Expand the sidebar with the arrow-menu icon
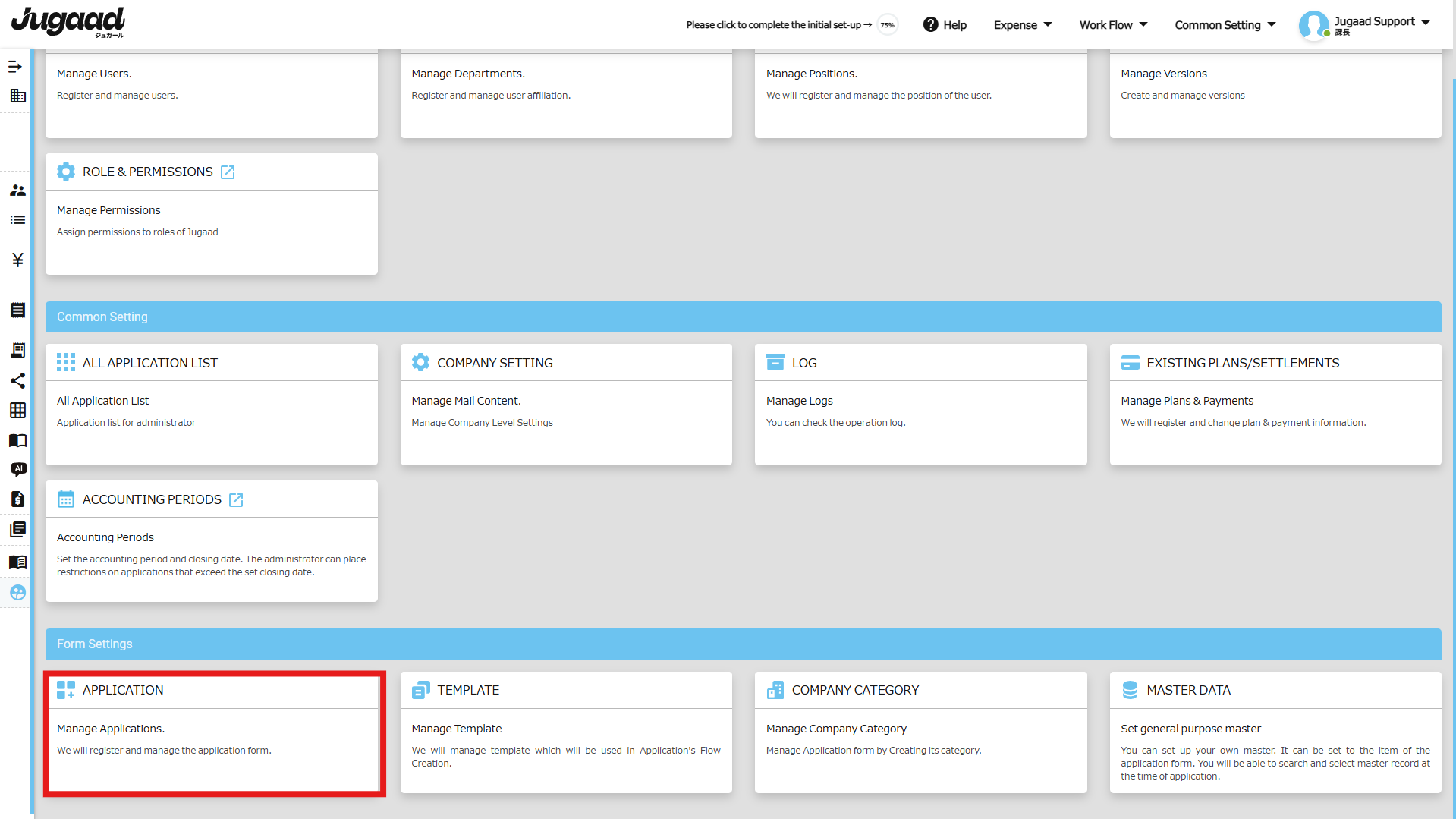Screen dimensions: 1456x819 click(x=15, y=67)
